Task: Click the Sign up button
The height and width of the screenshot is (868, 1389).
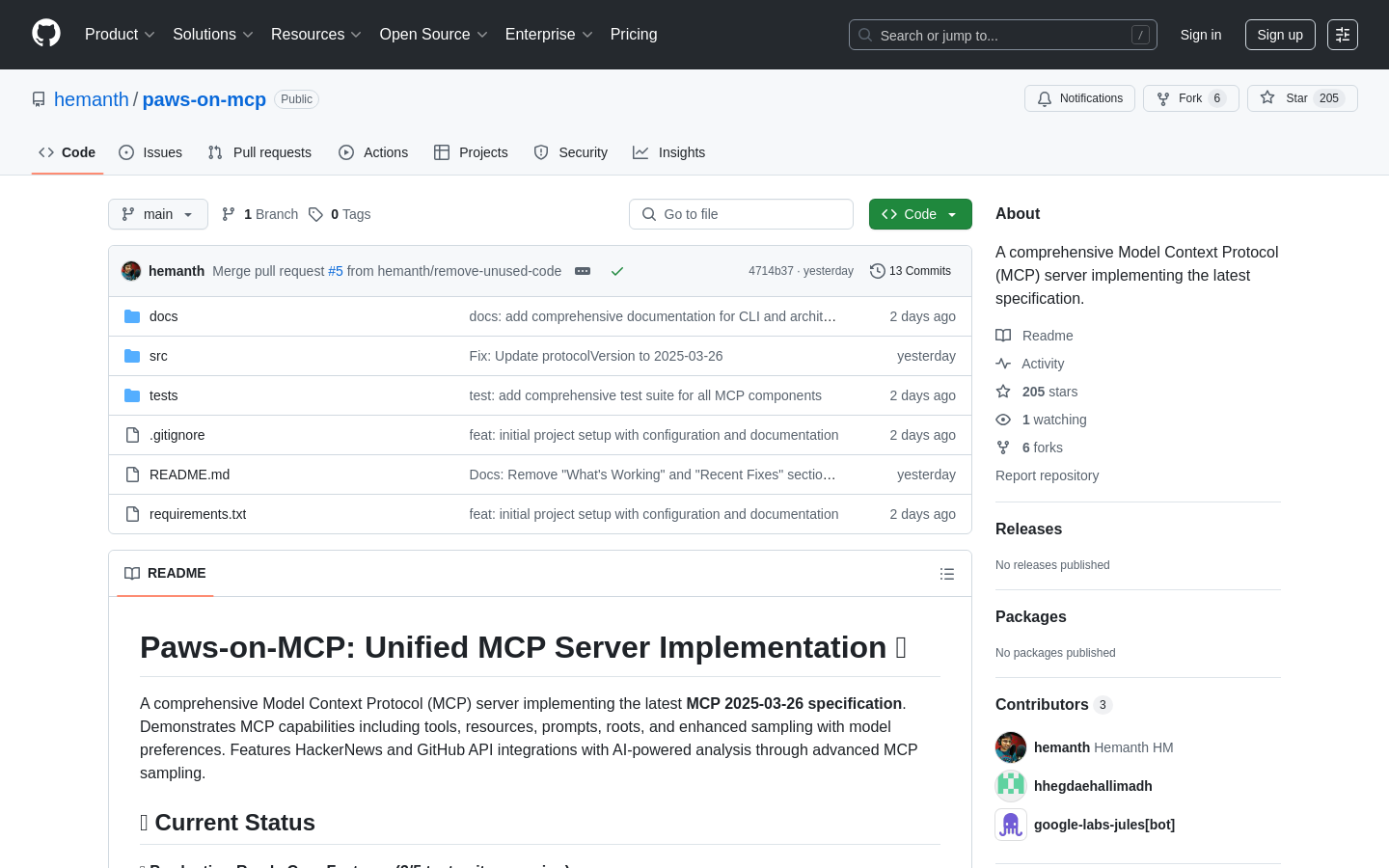Action: pyautogui.click(x=1280, y=35)
